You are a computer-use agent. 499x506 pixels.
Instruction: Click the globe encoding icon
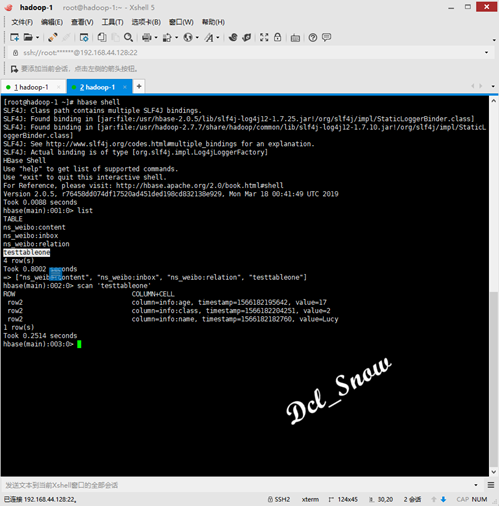tap(188, 37)
